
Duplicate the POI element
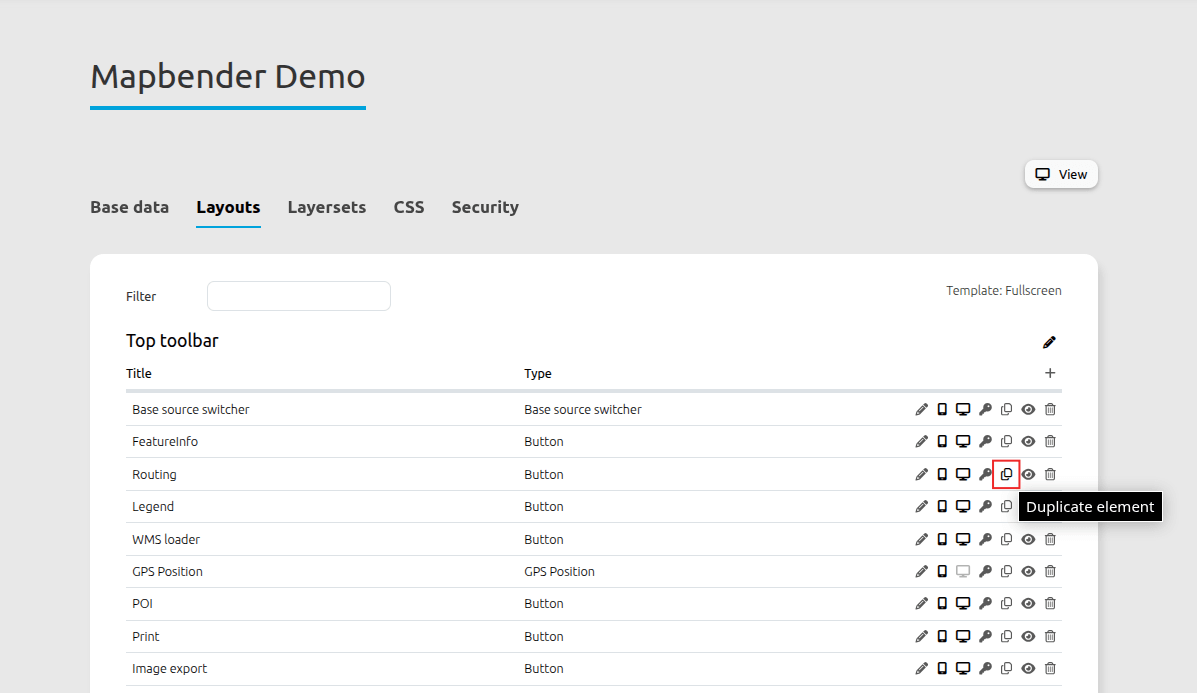click(x=1006, y=604)
